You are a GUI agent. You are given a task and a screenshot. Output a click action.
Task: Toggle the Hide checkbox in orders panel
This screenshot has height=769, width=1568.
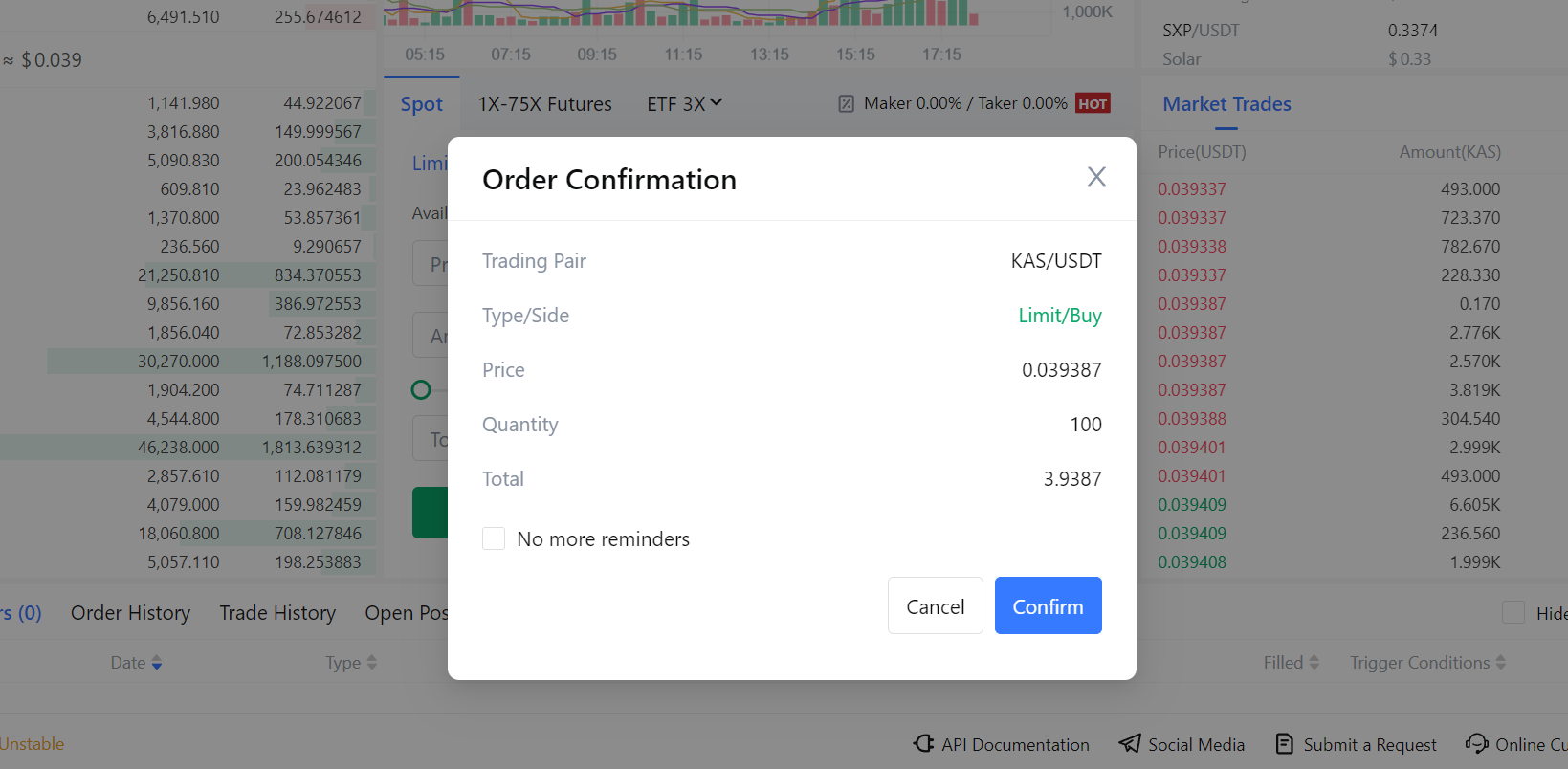click(x=1513, y=612)
